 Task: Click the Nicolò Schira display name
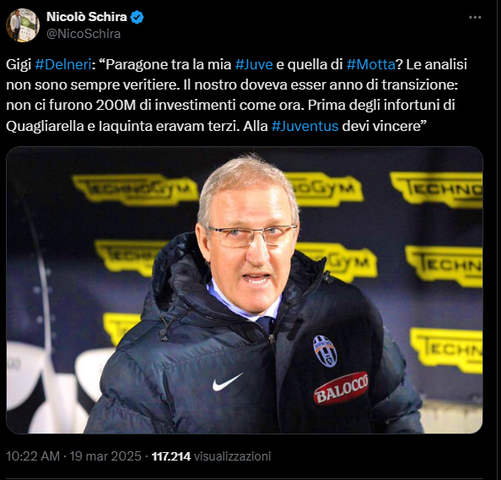point(87,17)
